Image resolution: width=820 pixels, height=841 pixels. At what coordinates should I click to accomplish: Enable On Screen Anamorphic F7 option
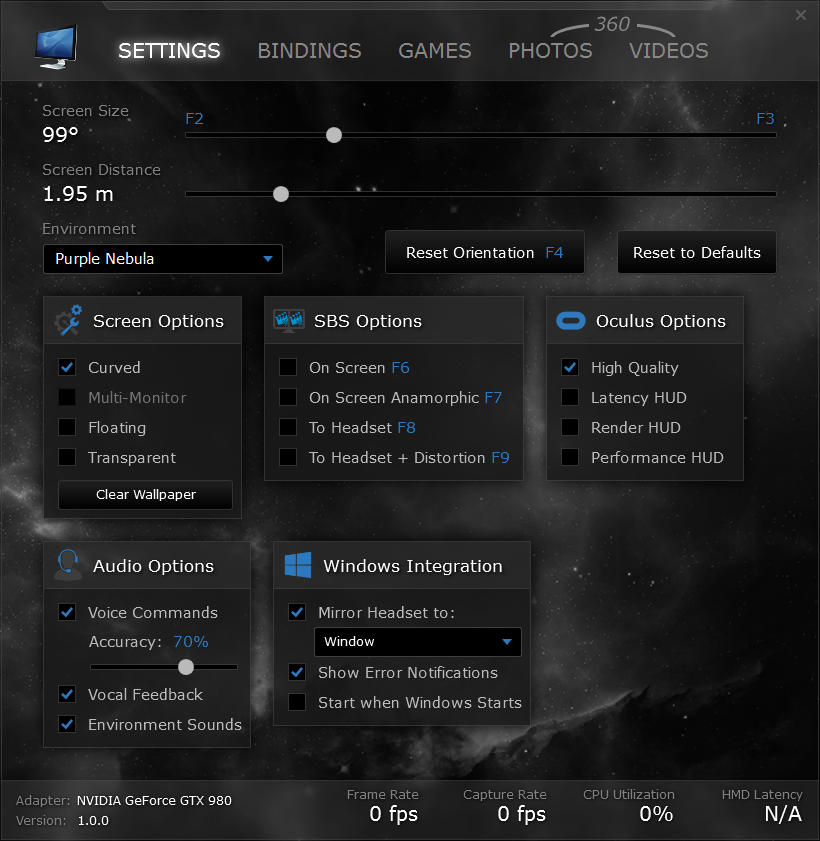pos(288,397)
